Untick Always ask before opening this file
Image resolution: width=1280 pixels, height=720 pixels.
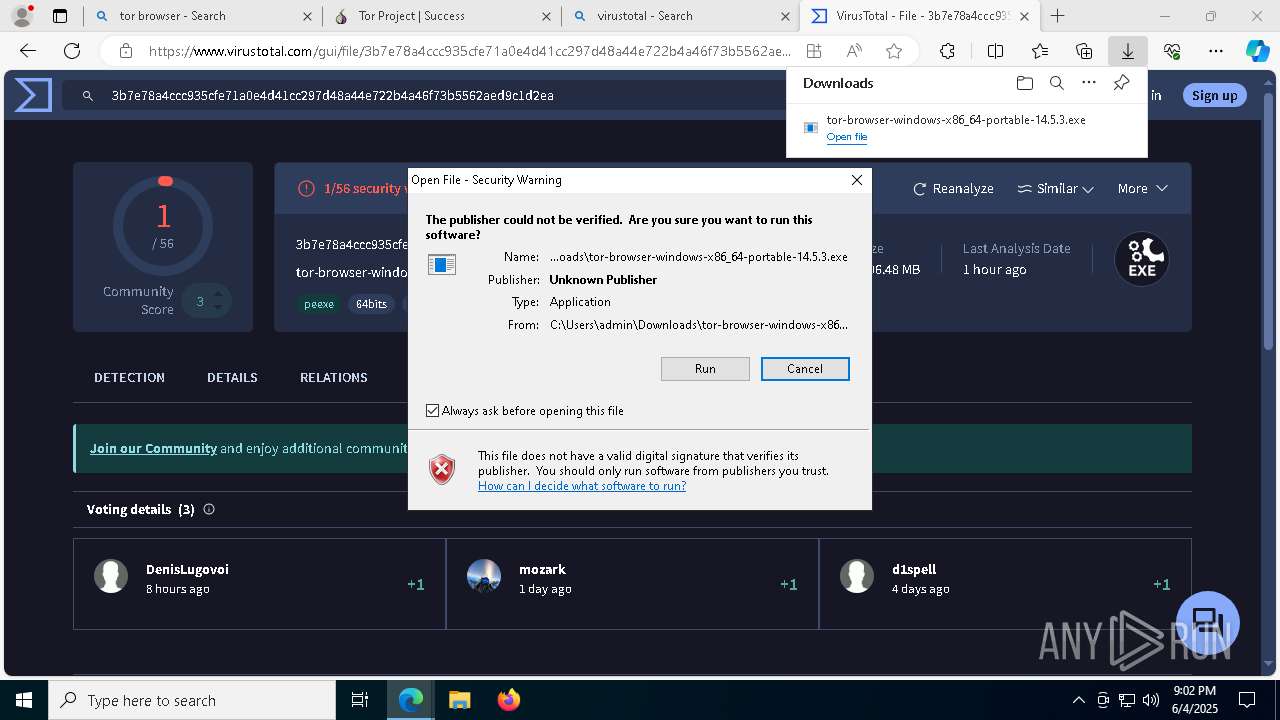(x=432, y=411)
